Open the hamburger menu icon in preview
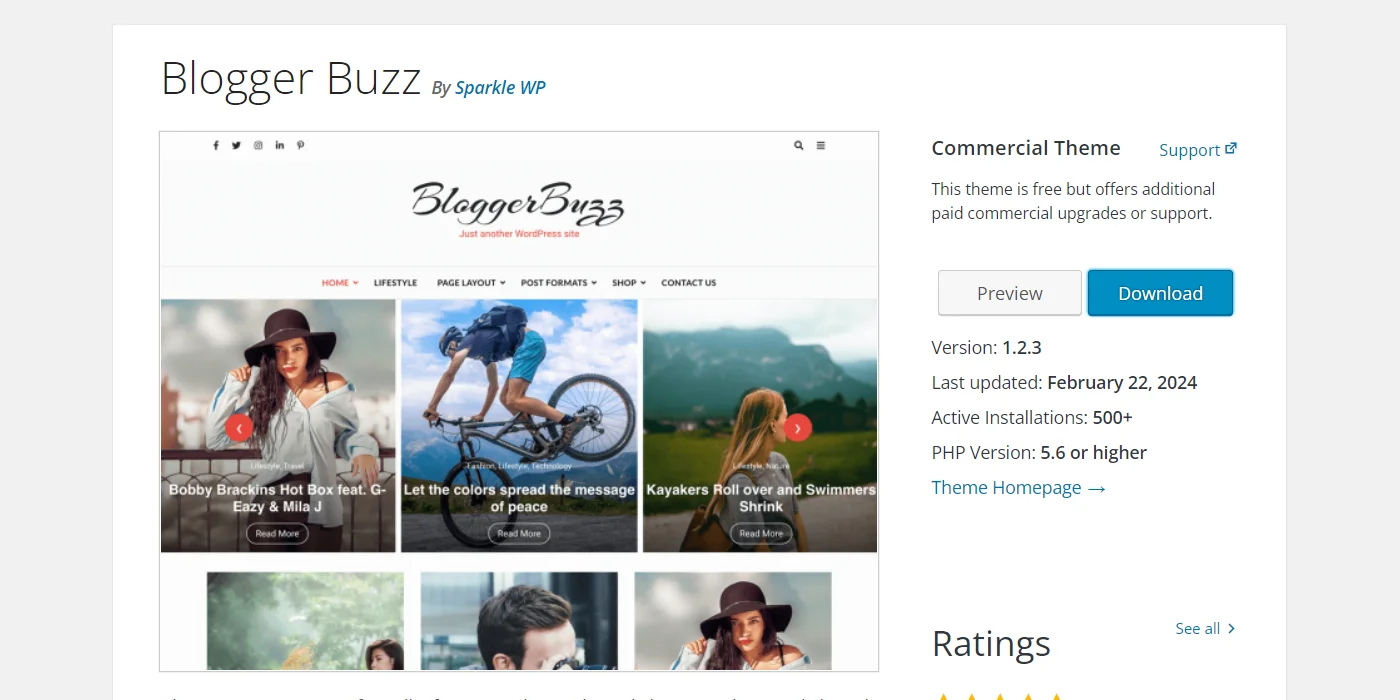 [821, 145]
